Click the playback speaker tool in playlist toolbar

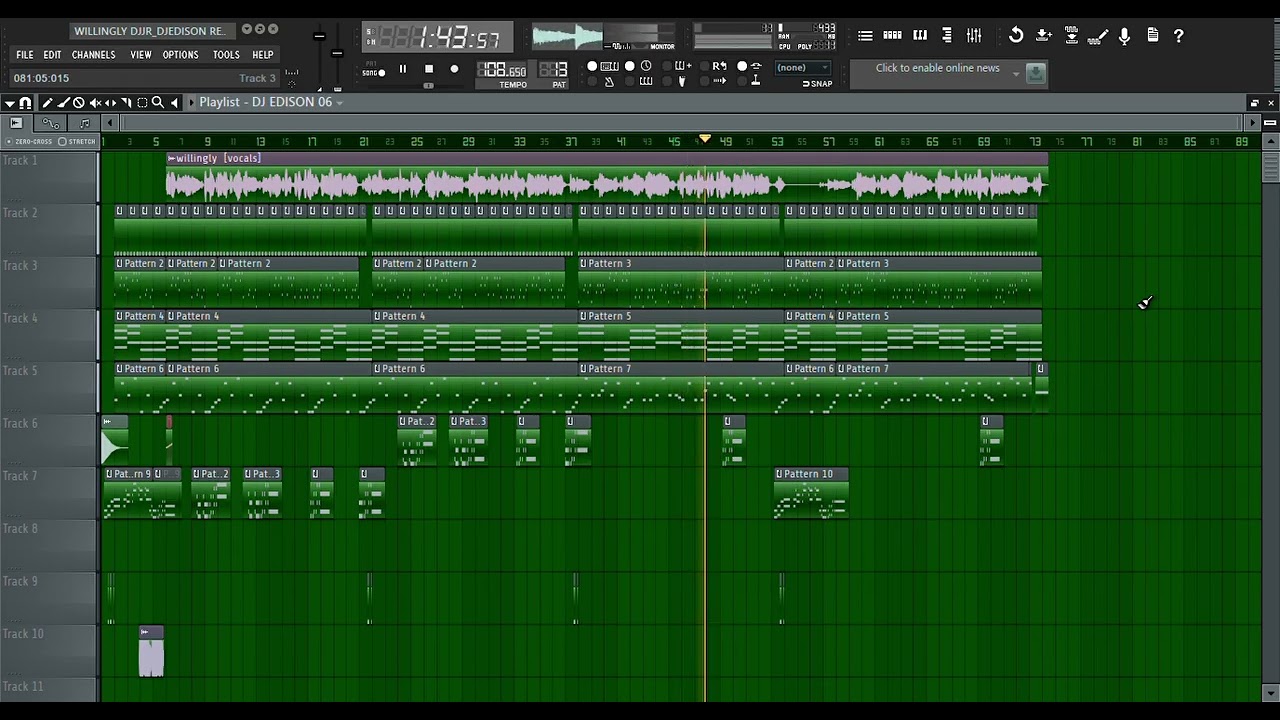click(x=174, y=103)
